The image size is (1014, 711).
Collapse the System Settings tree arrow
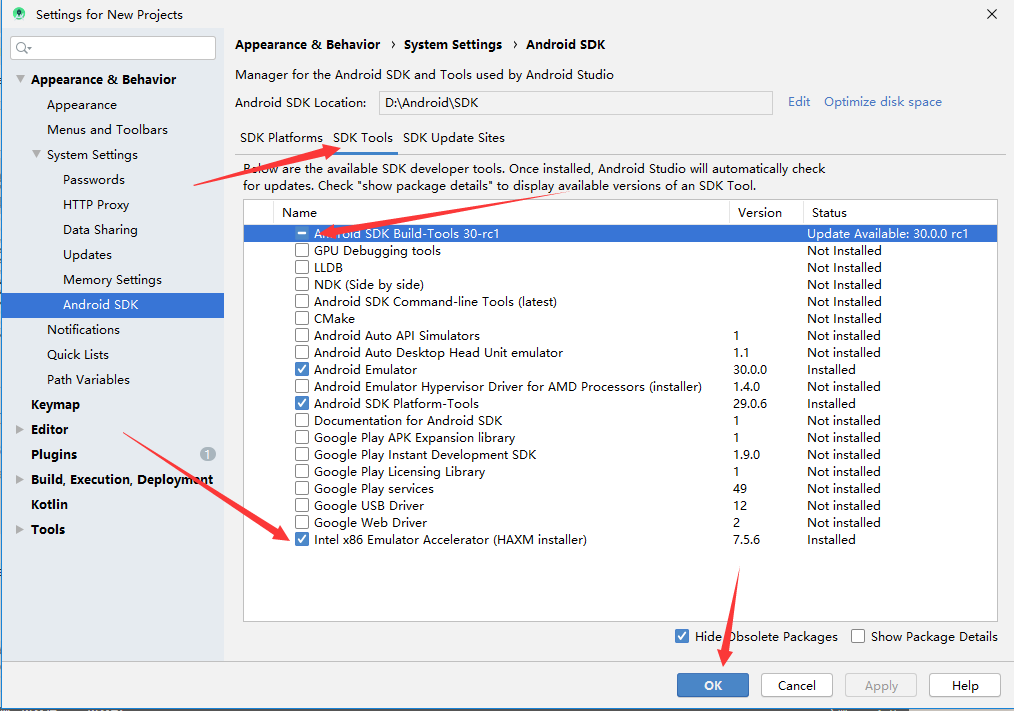coord(36,154)
